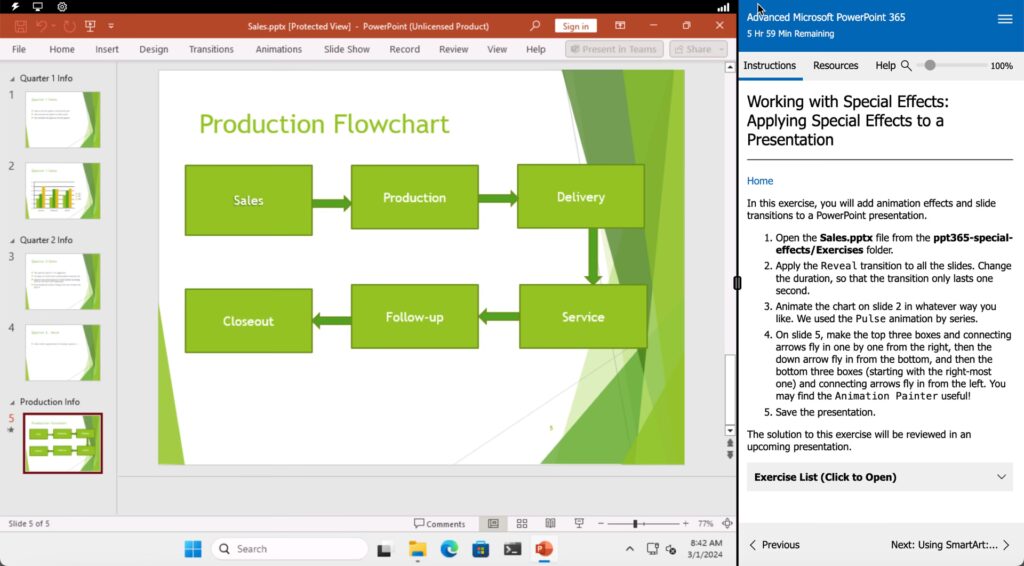Viewport: 1024px width, 566px height.
Task: Open the hamburger menu in the course panel
Action: coord(1005,19)
